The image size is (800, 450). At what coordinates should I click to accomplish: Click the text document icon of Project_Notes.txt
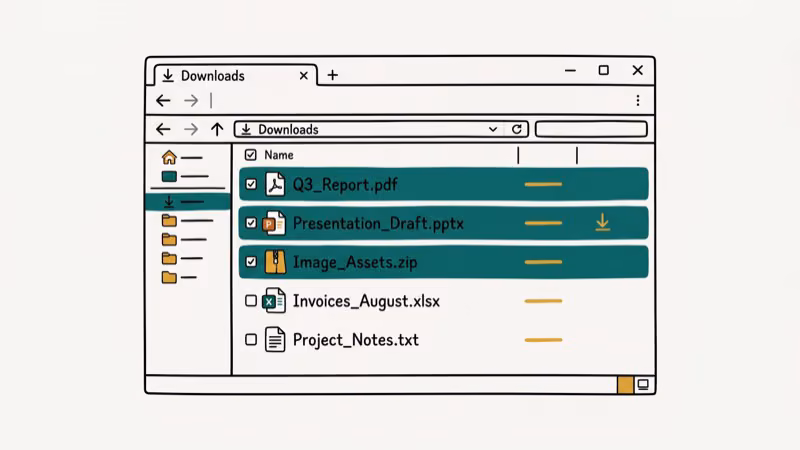coord(275,340)
